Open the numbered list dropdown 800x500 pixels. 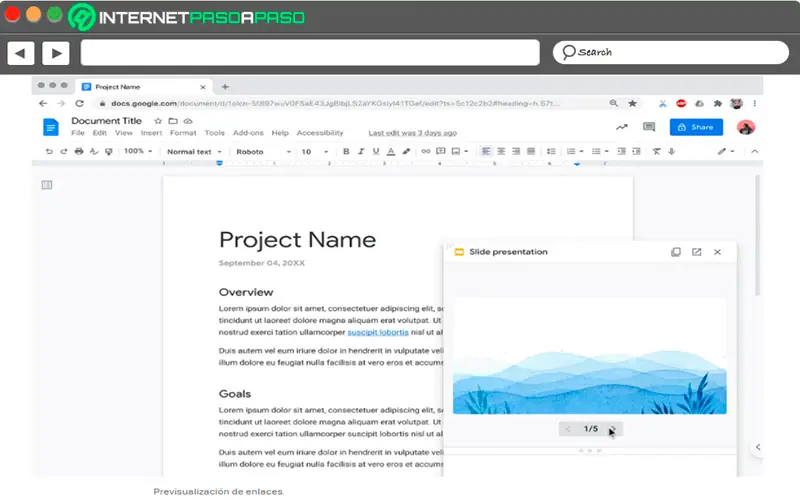tap(574, 151)
